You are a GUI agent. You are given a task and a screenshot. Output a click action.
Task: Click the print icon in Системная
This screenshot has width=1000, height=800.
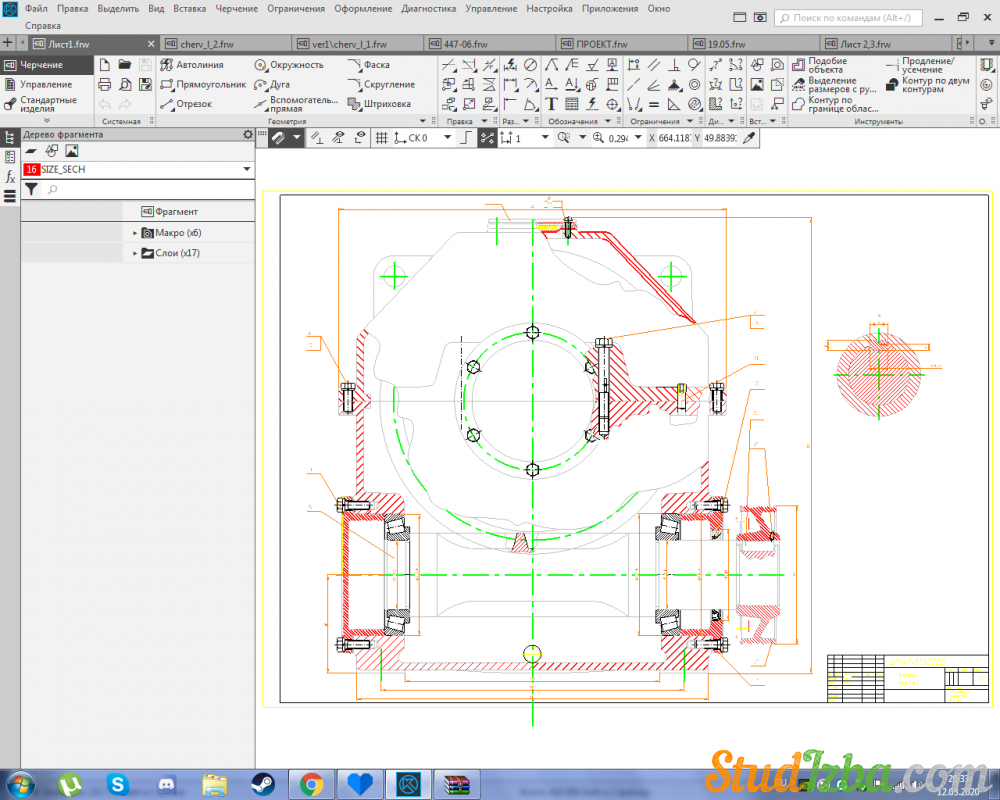[x=104, y=85]
